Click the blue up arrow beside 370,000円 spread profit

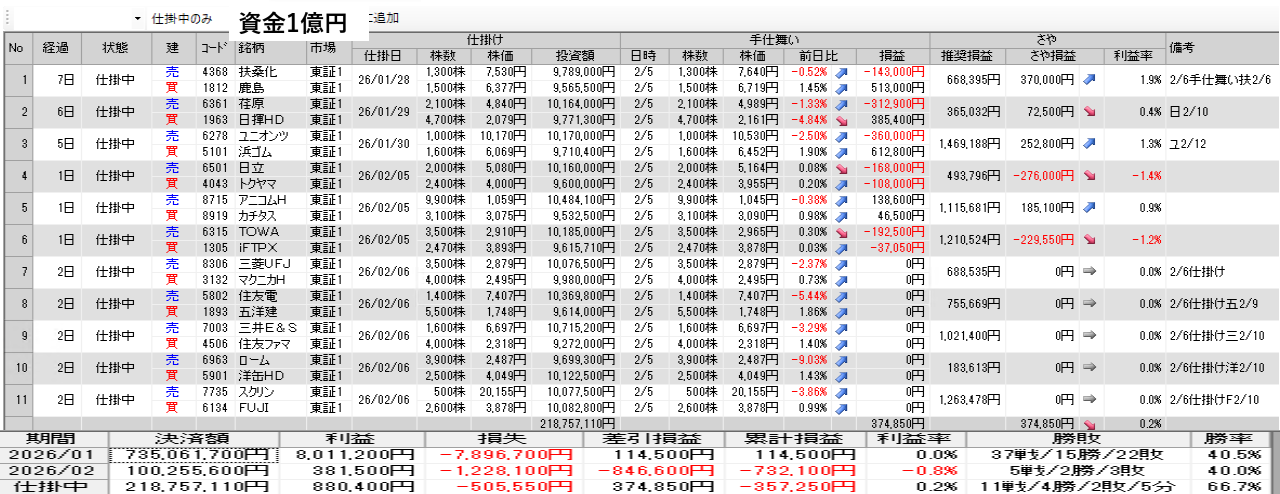1089,79
